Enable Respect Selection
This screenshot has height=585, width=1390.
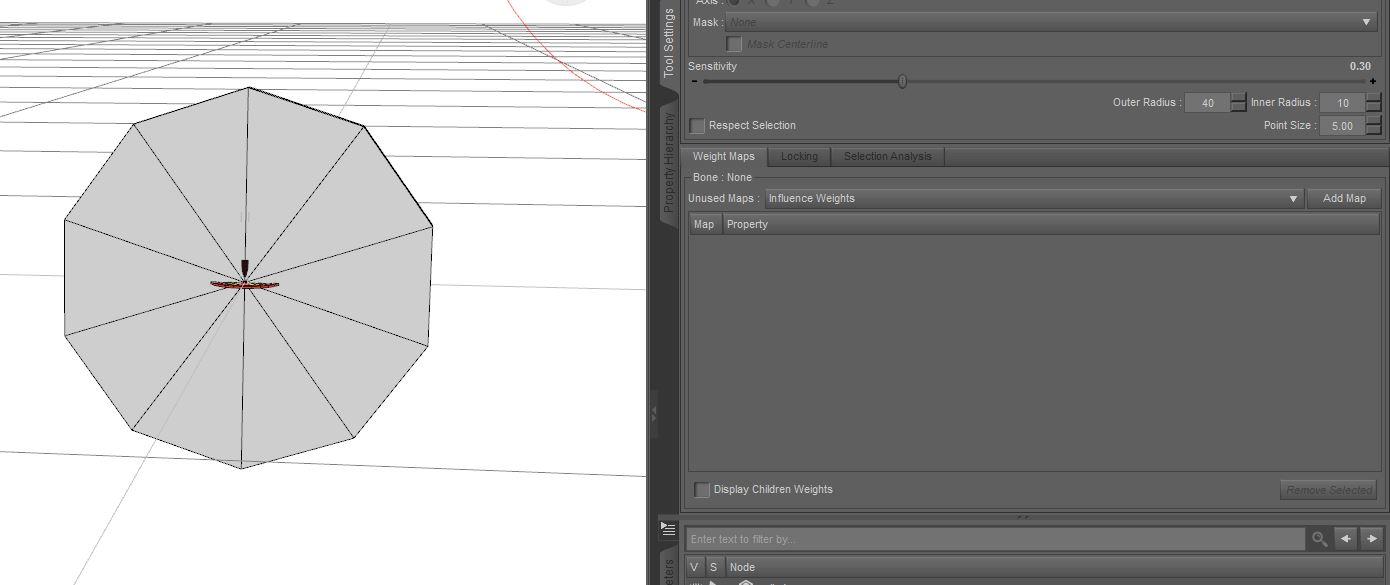697,125
